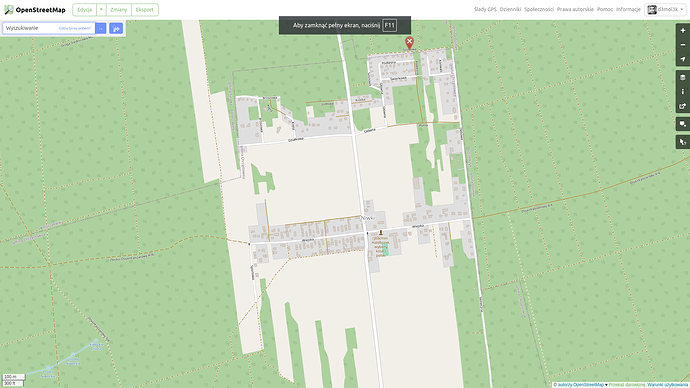This screenshot has width=690, height=388.
Task: Expand the Edycja dropdown arrow
Action: [101, 10]
